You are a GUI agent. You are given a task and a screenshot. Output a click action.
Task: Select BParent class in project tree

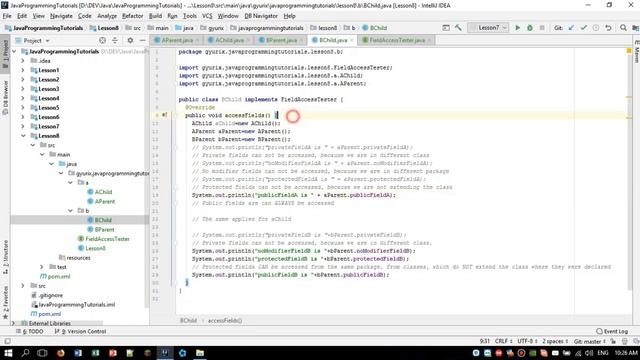(x=104, y=229)
